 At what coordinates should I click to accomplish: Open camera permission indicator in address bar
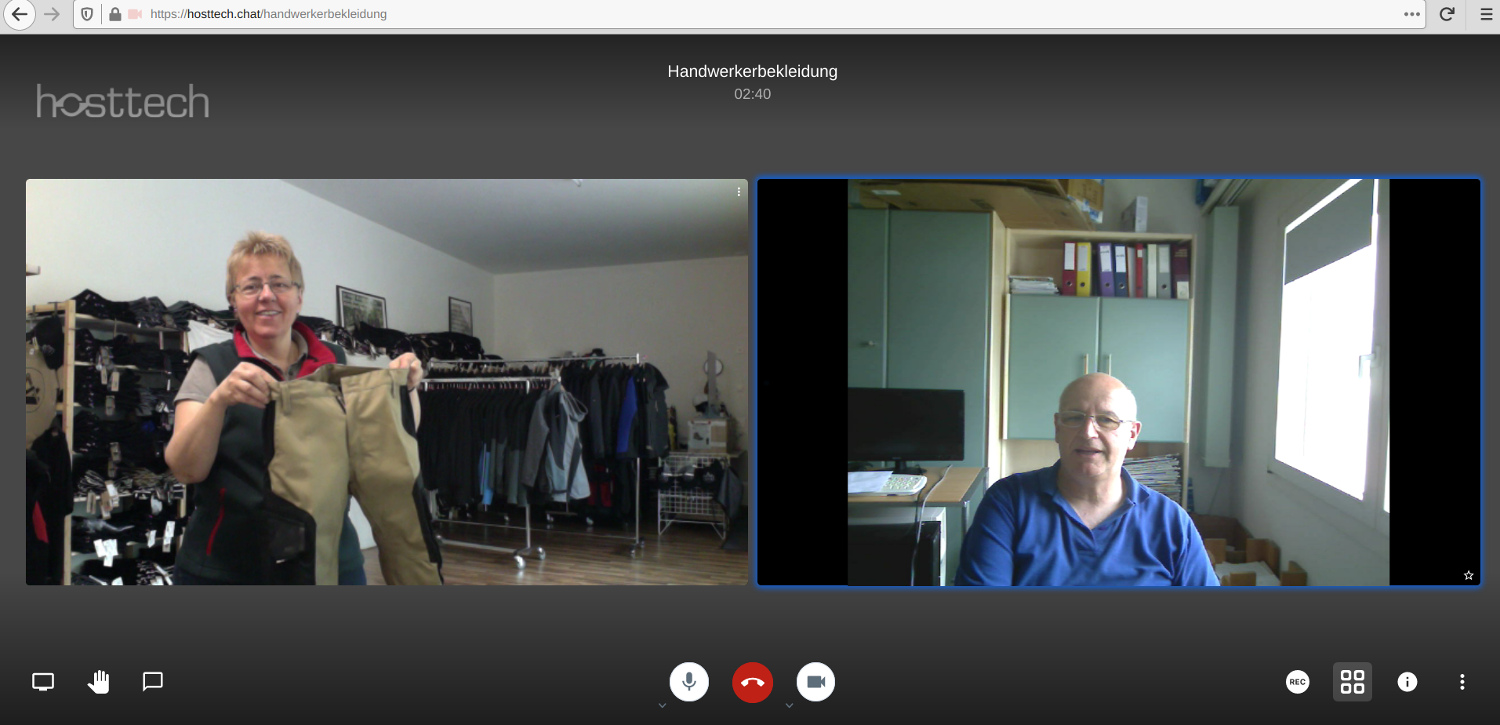135,14
